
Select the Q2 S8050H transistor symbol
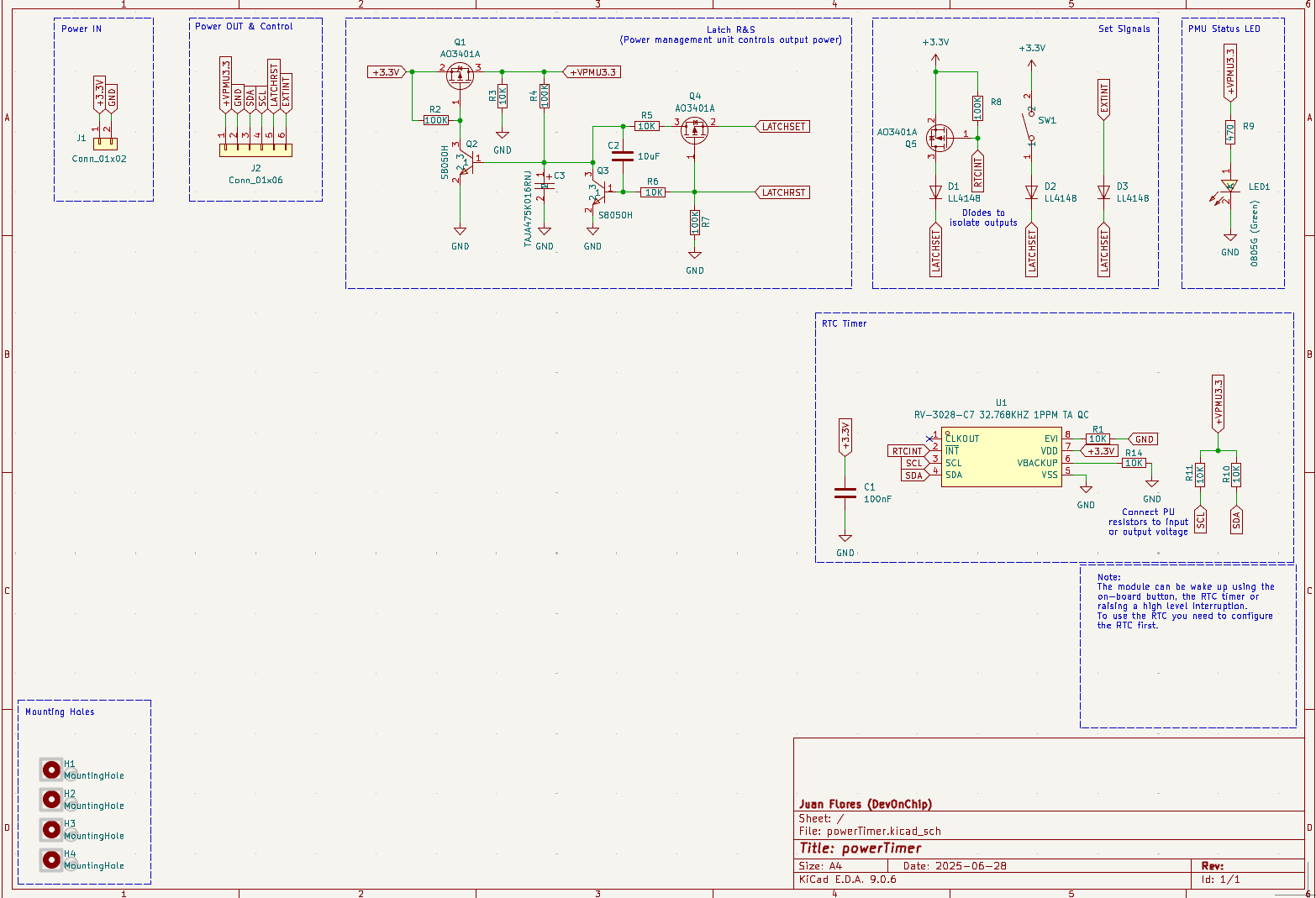(465, 163)
